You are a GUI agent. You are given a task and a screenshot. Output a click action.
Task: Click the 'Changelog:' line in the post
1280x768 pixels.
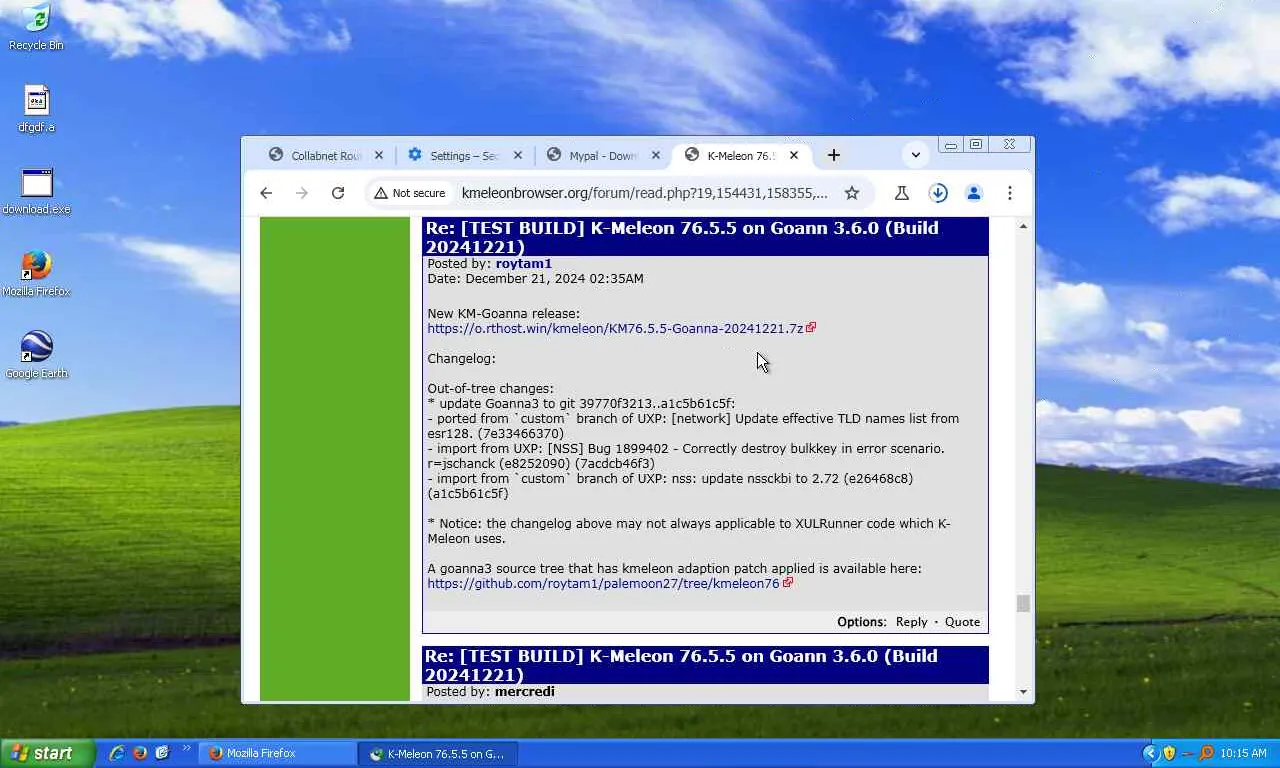point(461,359)
